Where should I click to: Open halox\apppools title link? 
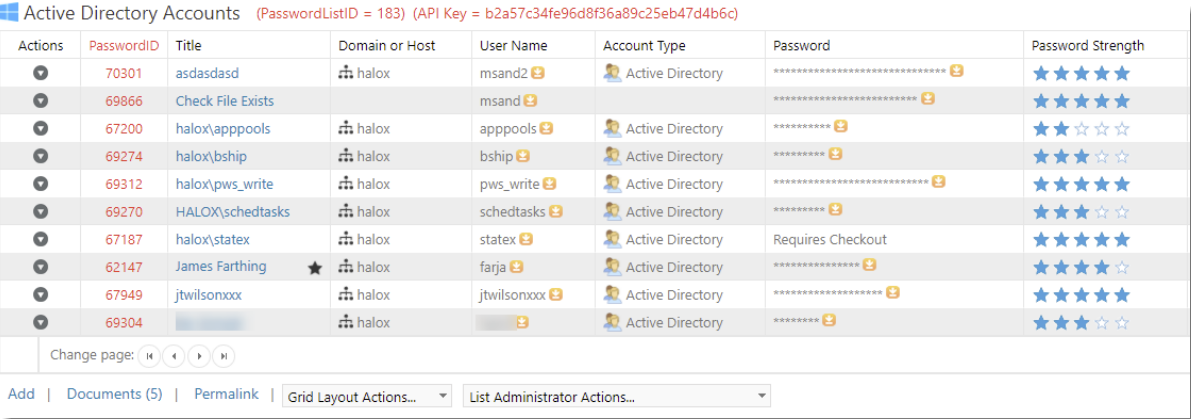[x=223, y=129]
